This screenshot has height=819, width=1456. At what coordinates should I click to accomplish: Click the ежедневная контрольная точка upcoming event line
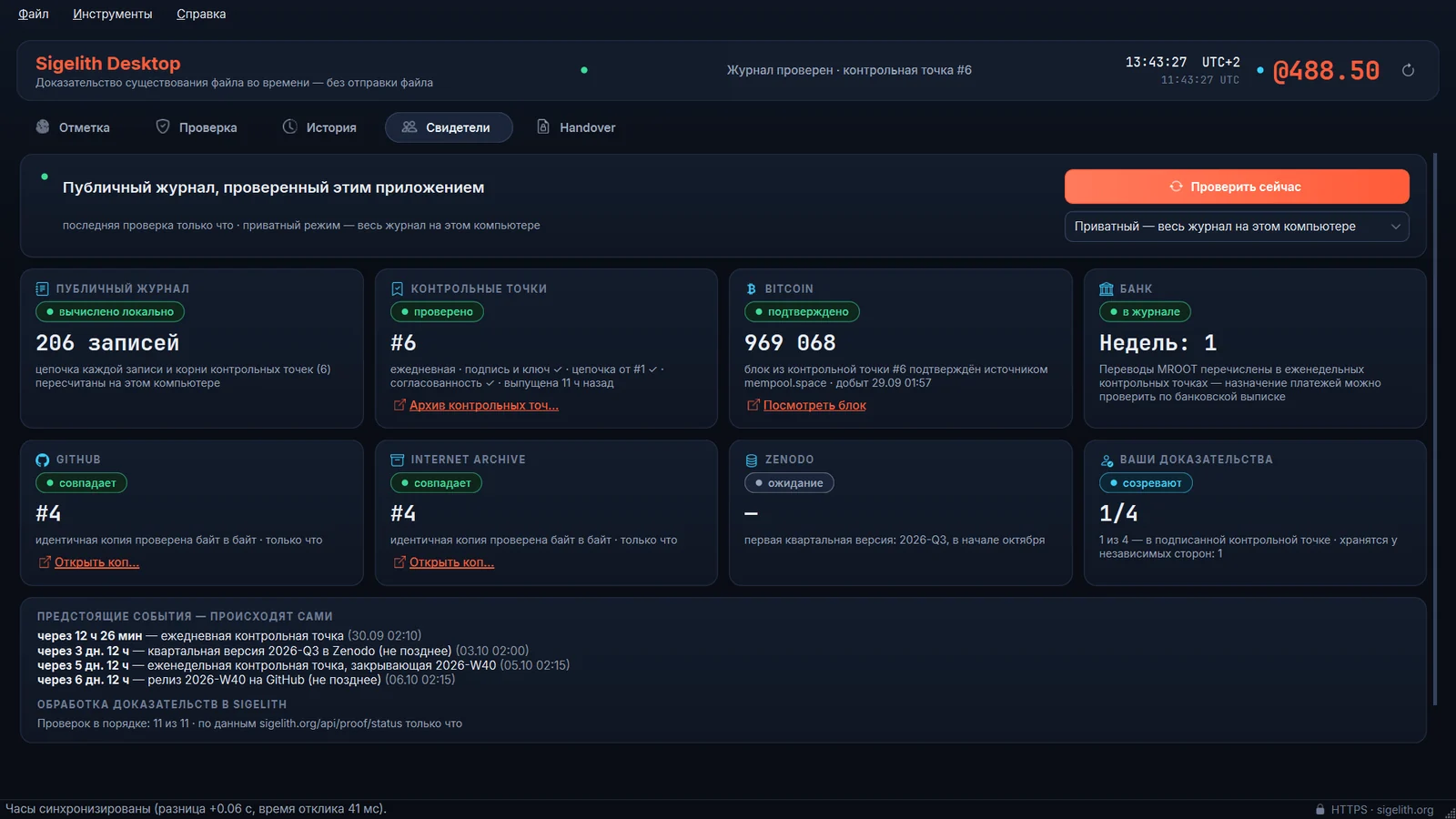pyautogui.click(x=229, y=636)
